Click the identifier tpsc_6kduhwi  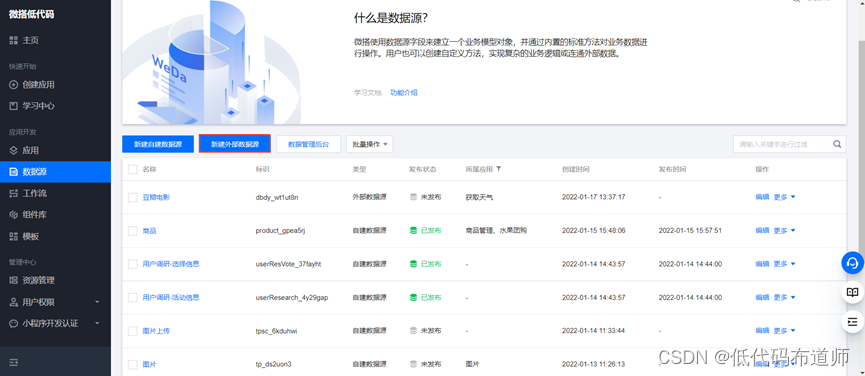click(x=277, y=331)
